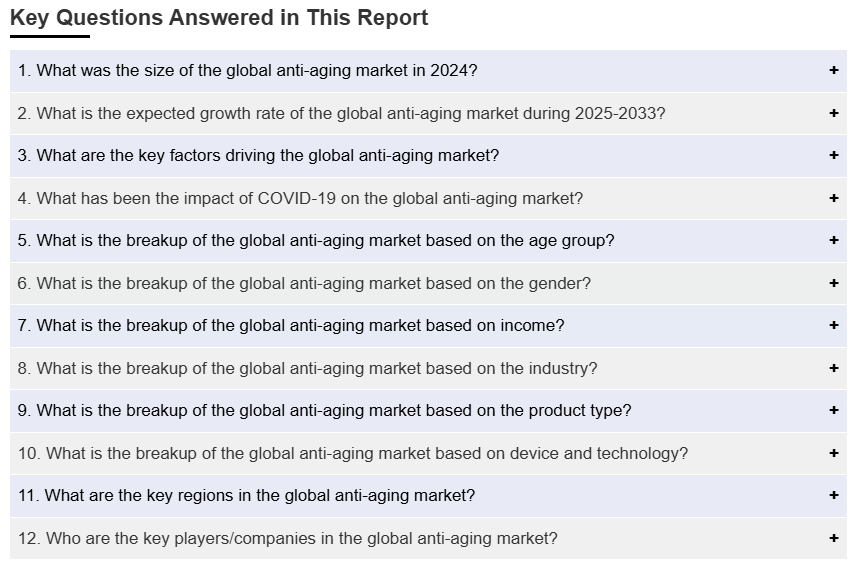
Task: Click the plus icon beside question 1
Action: (x=833, y=71)
